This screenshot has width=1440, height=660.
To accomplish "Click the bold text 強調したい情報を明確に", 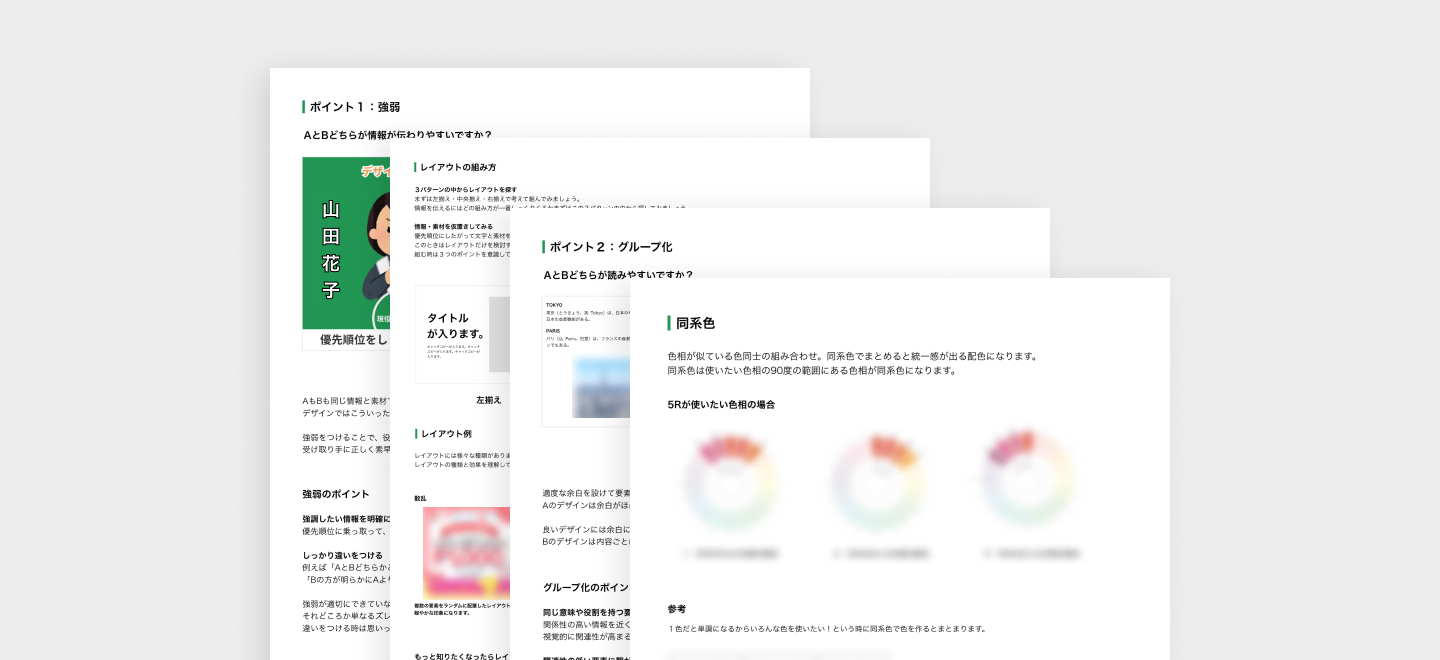I will (346, 519).
